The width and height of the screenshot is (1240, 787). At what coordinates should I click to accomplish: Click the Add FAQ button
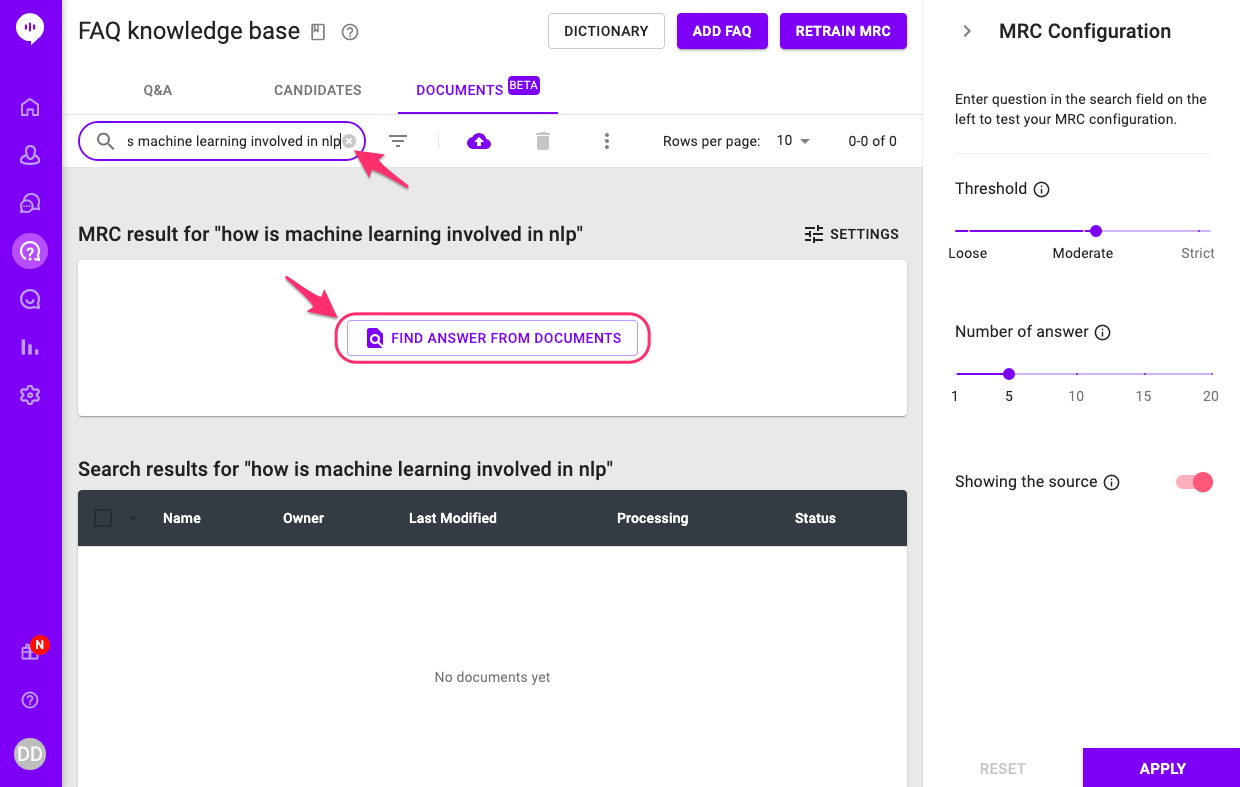(x=722, y=31)
